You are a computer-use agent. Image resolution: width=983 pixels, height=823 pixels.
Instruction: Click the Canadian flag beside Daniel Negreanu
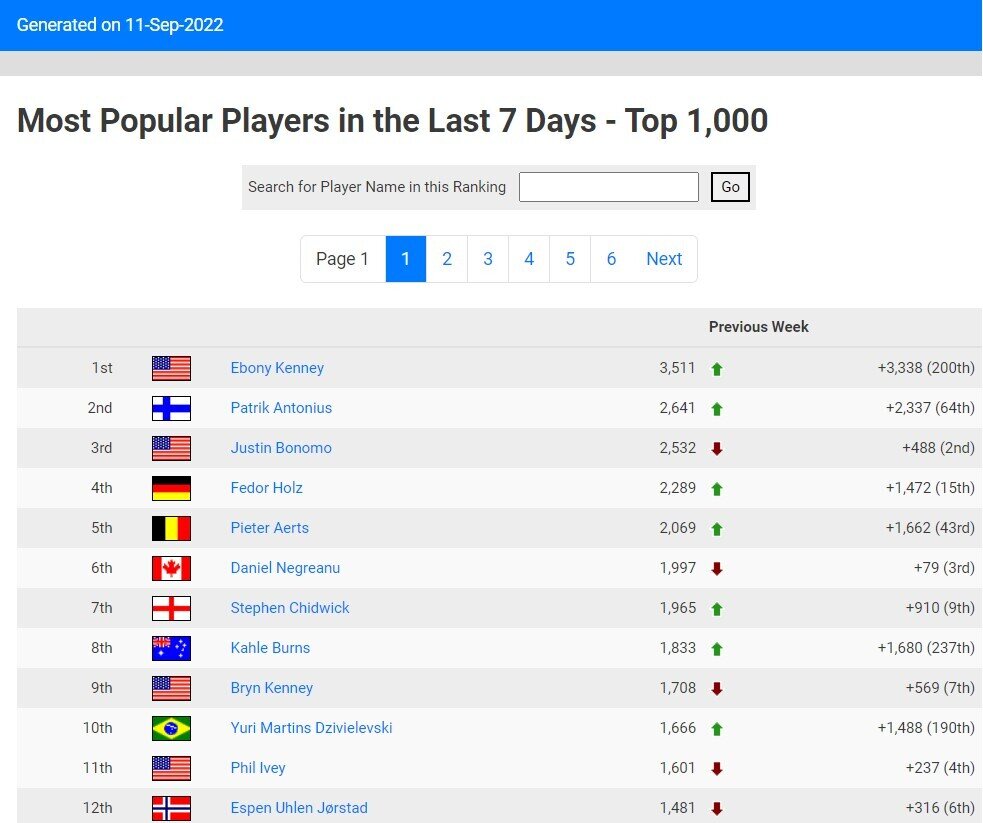tap(171, 569)
